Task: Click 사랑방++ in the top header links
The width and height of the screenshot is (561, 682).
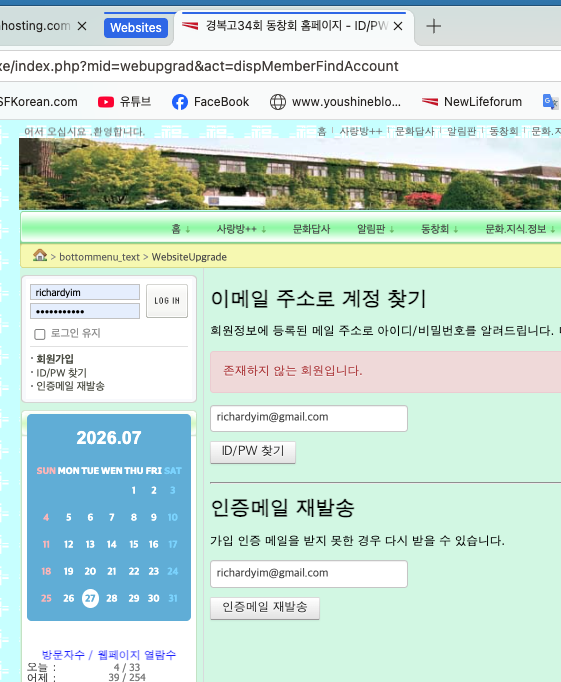Action: [x=361, y=131]
